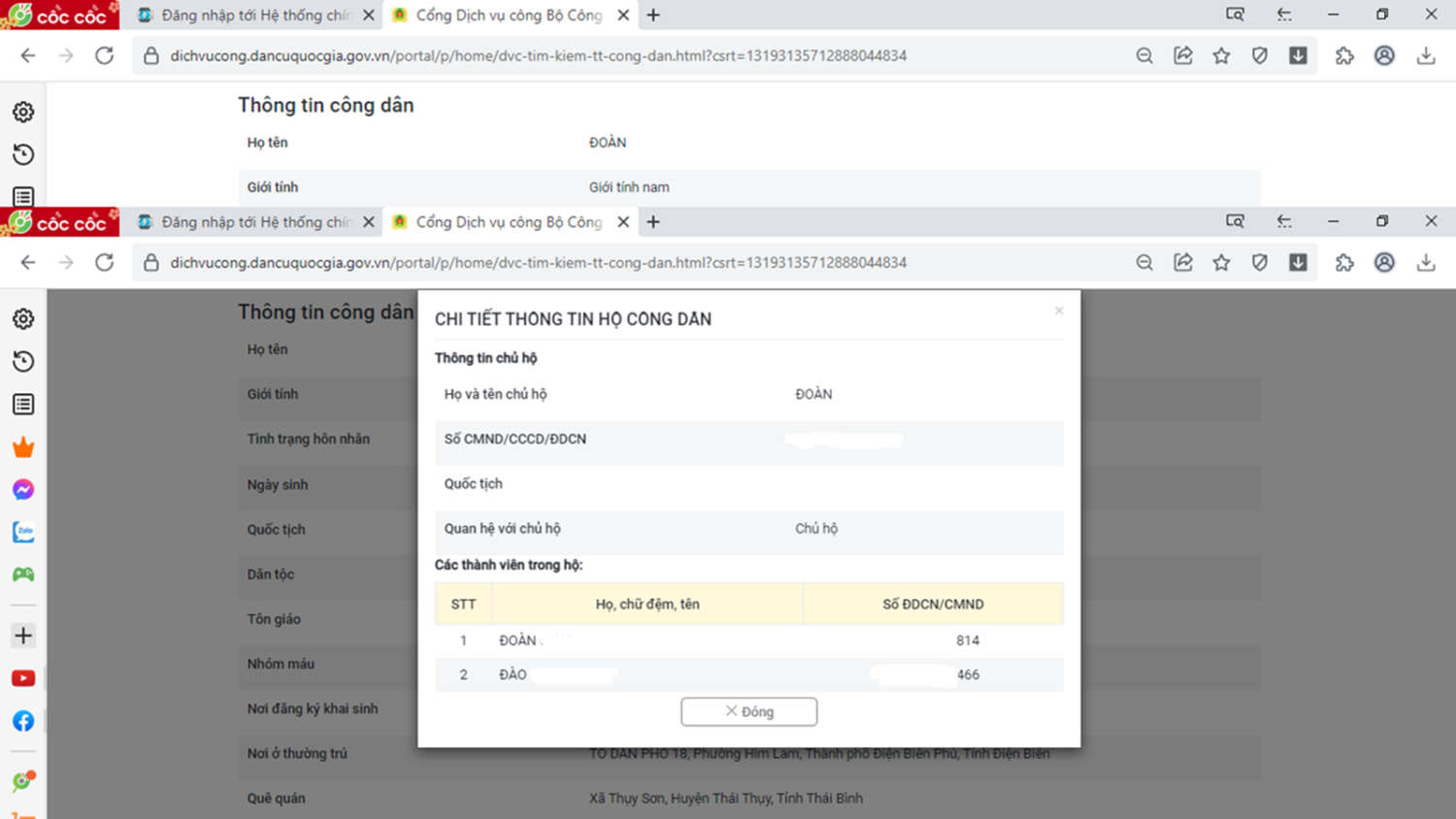Open YouTube from the sidebar
This screenshot has height=819, width=1456.
pos(23,678)
